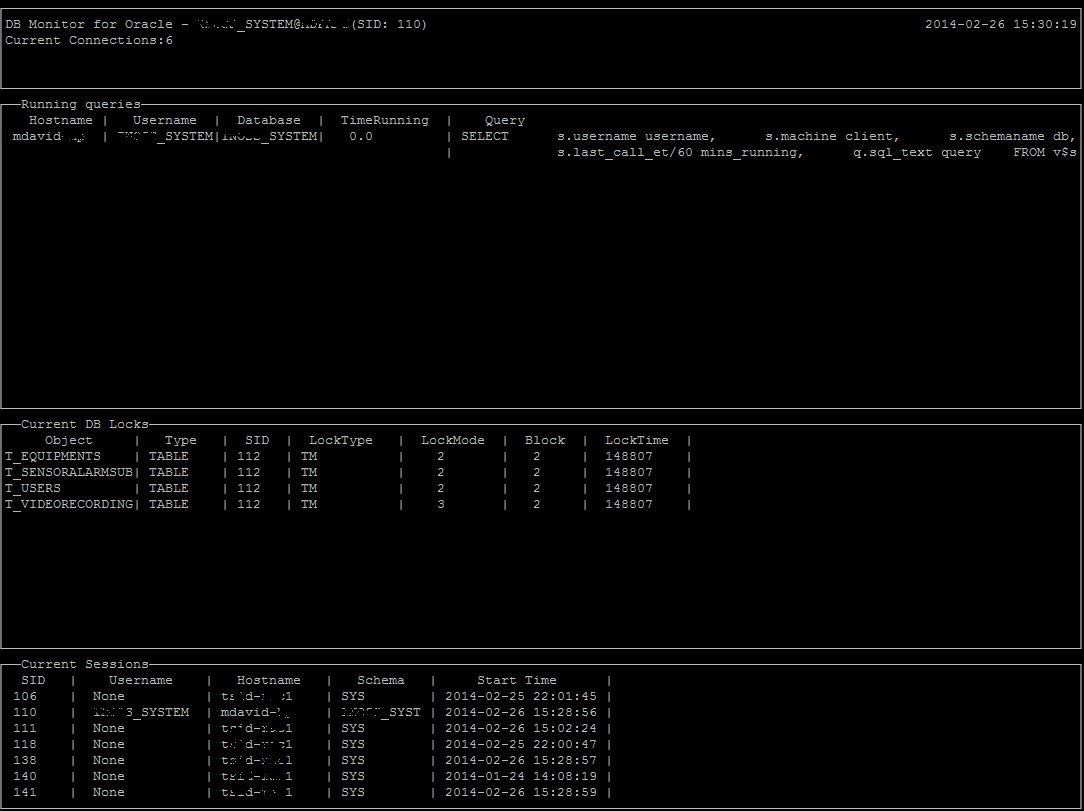Click the Type column header in locks table

(x=181, y=440)
